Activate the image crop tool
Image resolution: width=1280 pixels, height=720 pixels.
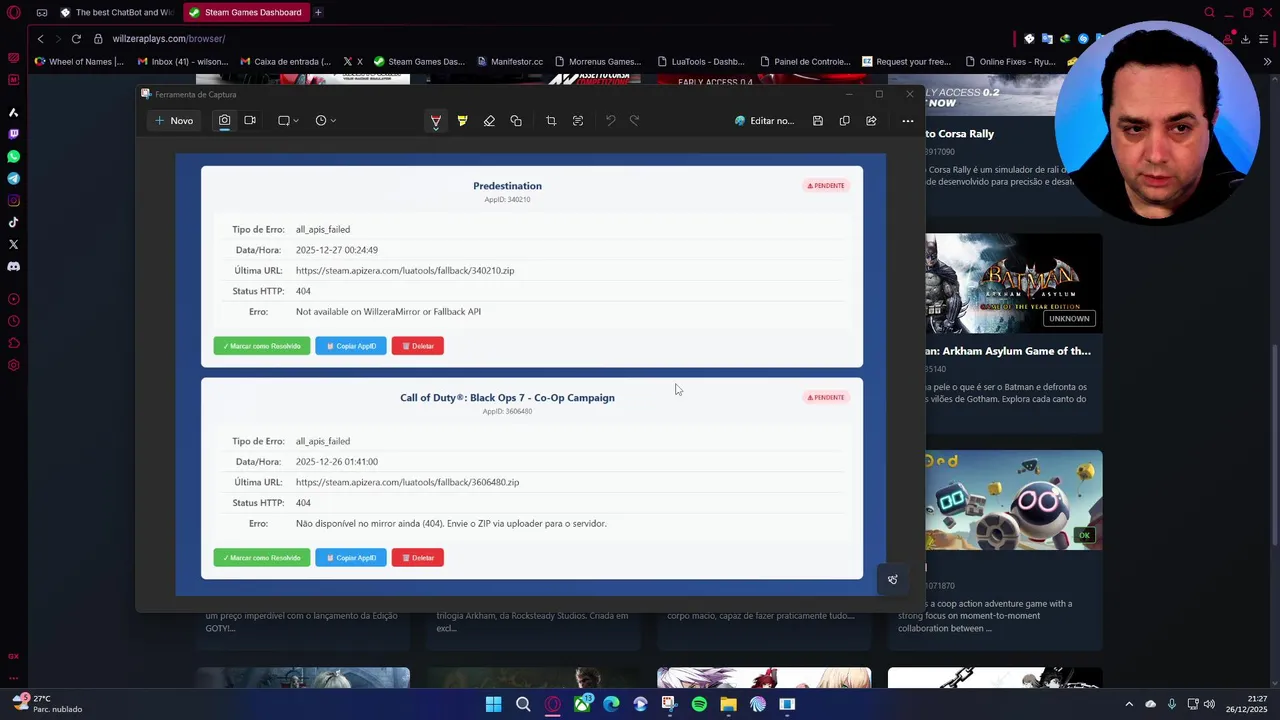coord(551,121)
